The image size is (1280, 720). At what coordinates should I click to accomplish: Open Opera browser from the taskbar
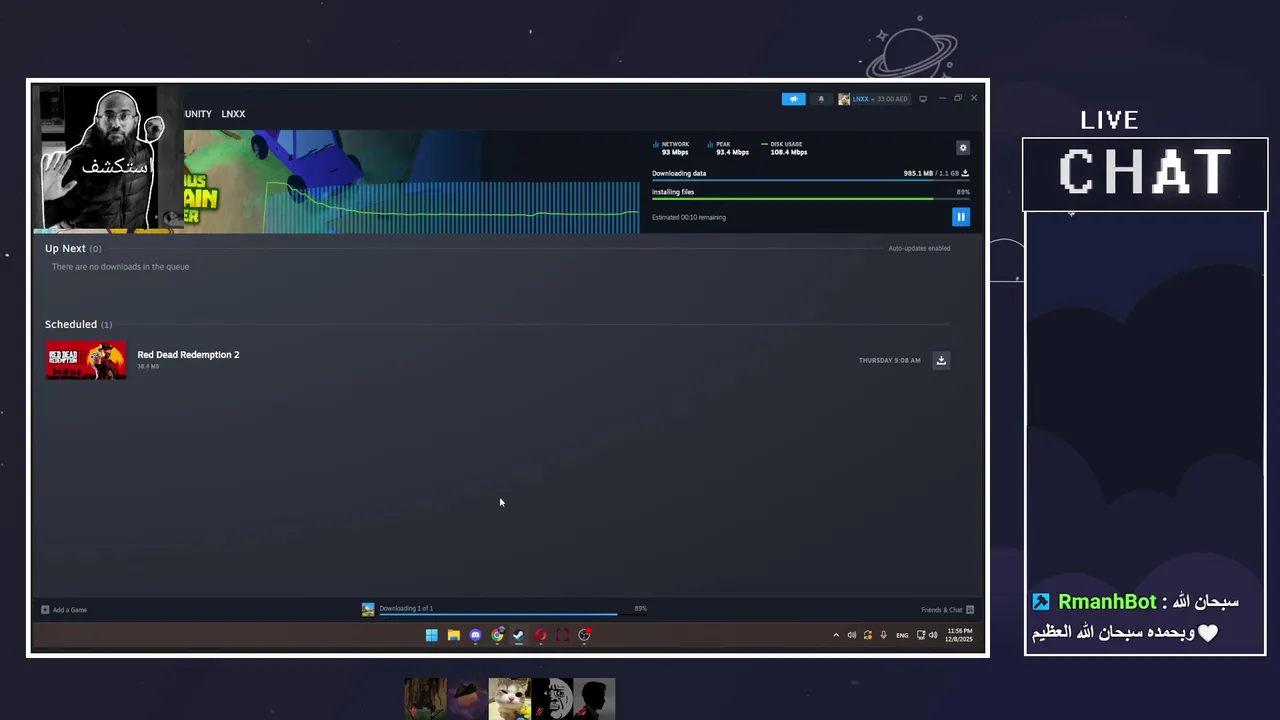point(540,635)
